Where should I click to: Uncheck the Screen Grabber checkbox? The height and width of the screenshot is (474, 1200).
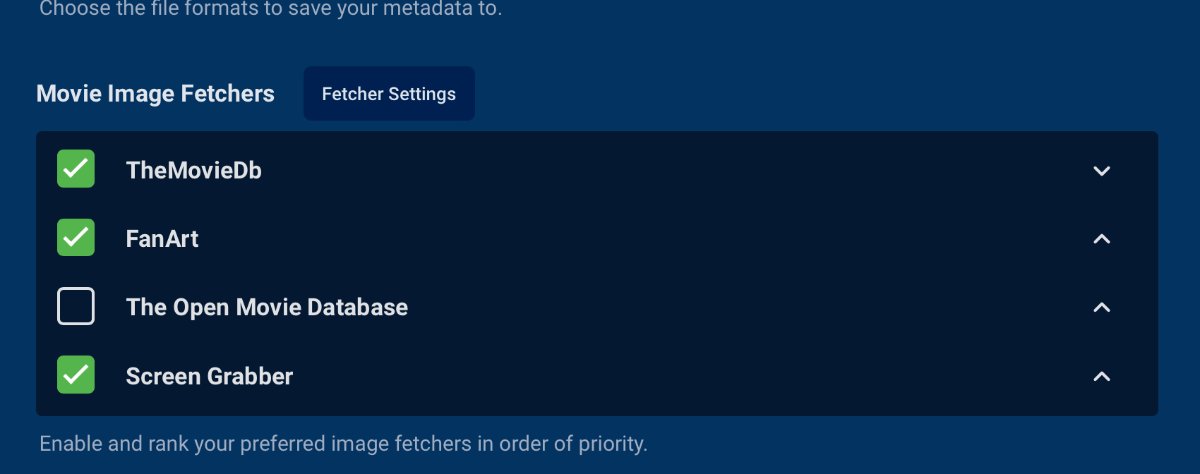76,375
